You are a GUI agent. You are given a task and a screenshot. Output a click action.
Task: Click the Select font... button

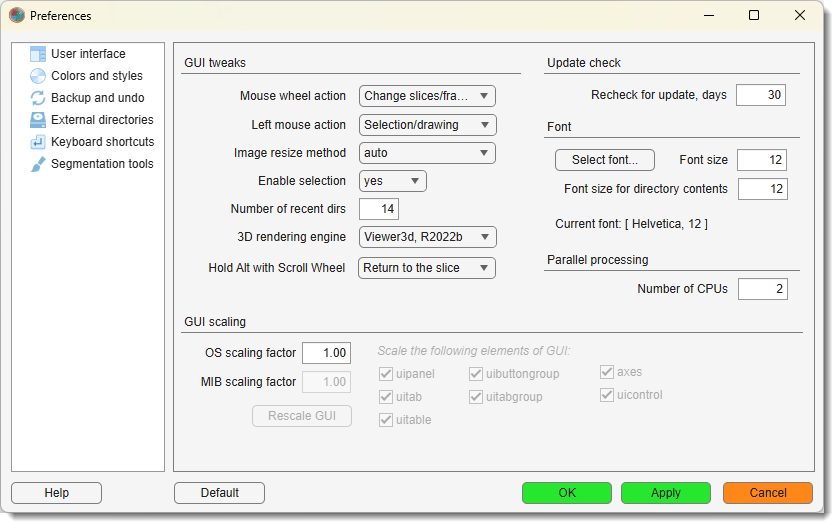click(605, 160)
